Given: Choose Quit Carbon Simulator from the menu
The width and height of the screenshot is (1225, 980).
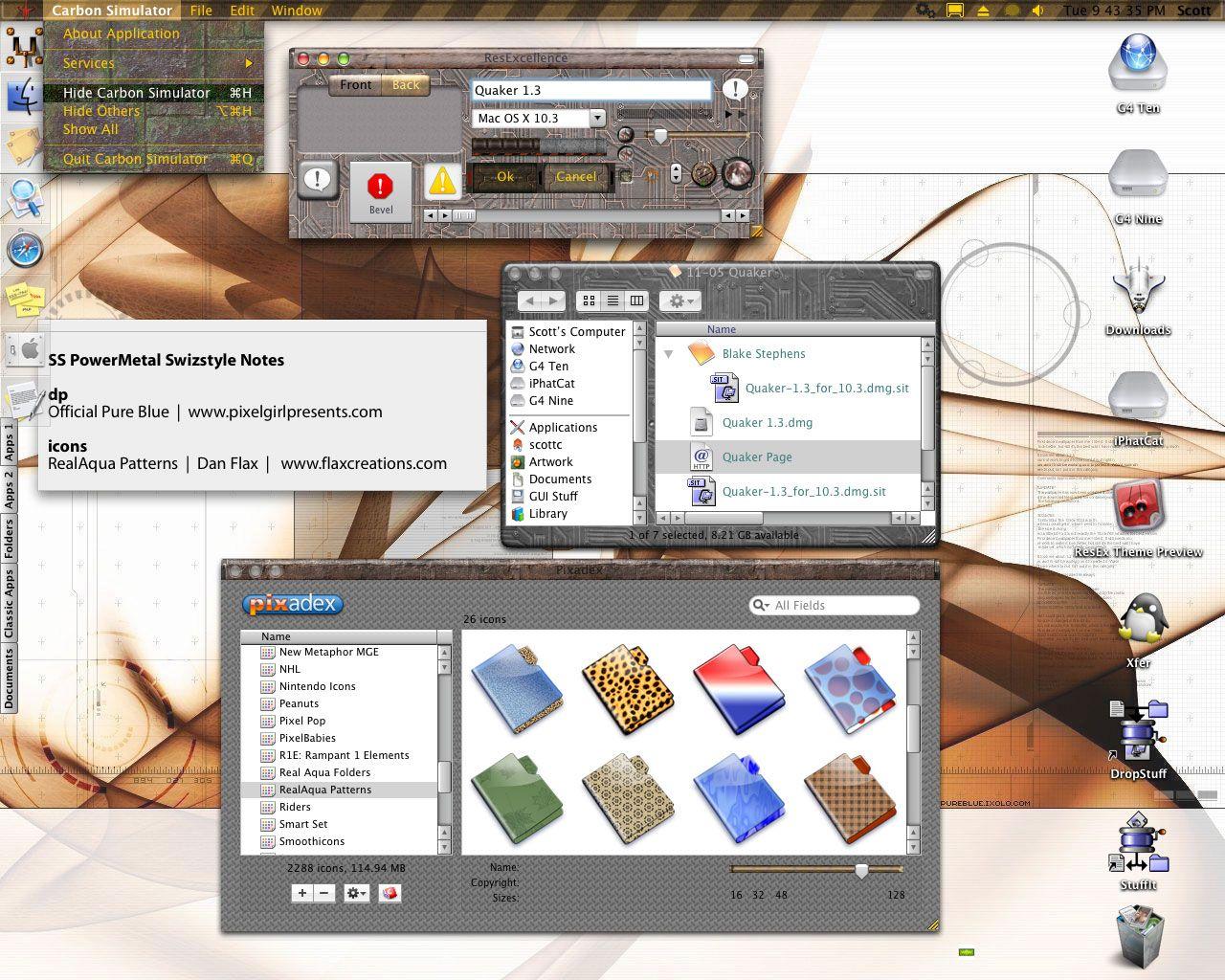Looking at the screenshot, I should [x=135, y=159].
